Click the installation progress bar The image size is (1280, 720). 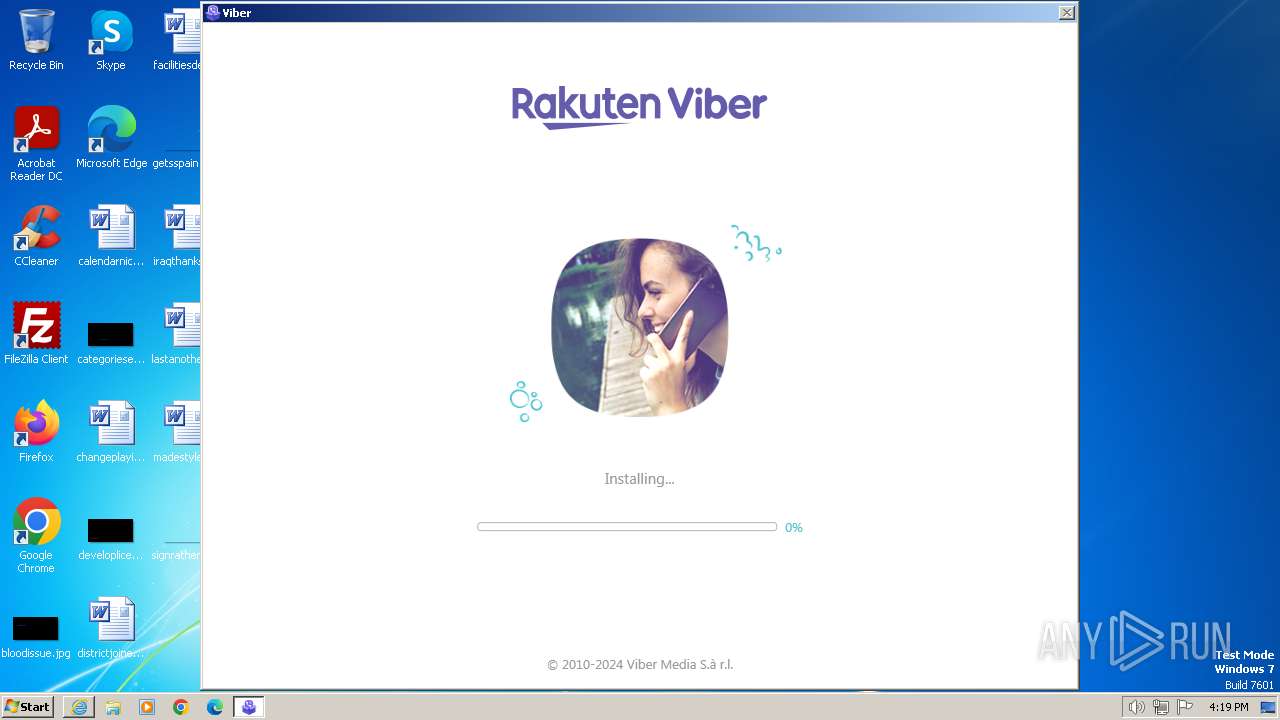[627, 527]
